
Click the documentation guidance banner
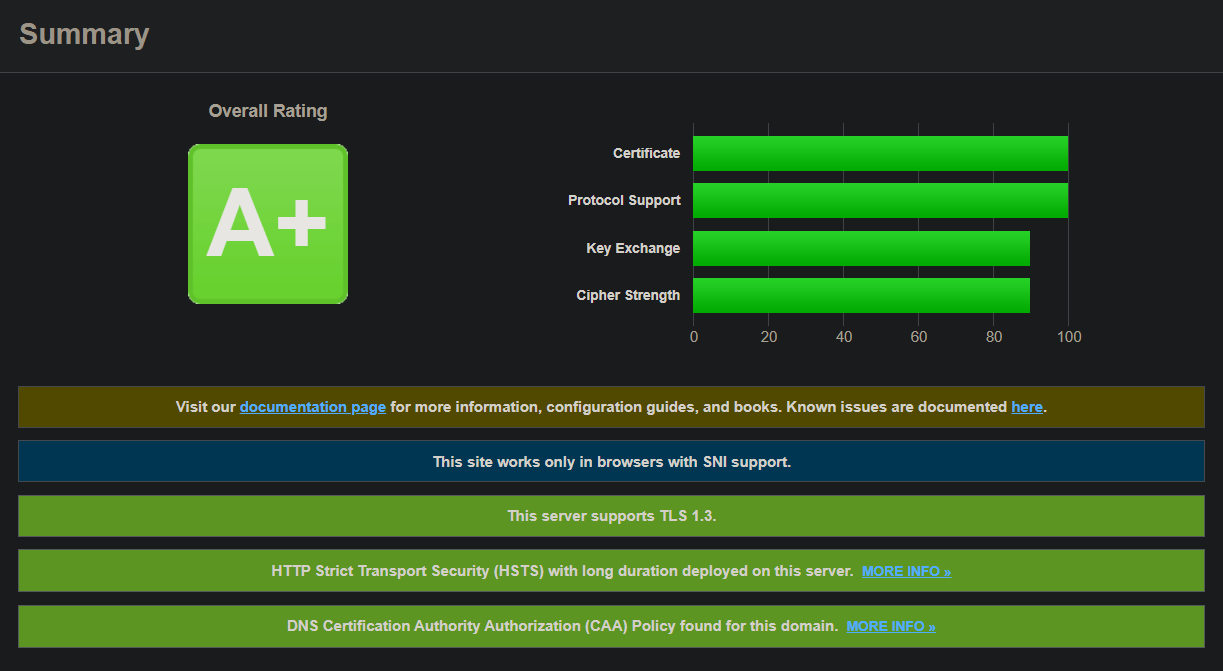pyautogui.click(x=611, y=406)
